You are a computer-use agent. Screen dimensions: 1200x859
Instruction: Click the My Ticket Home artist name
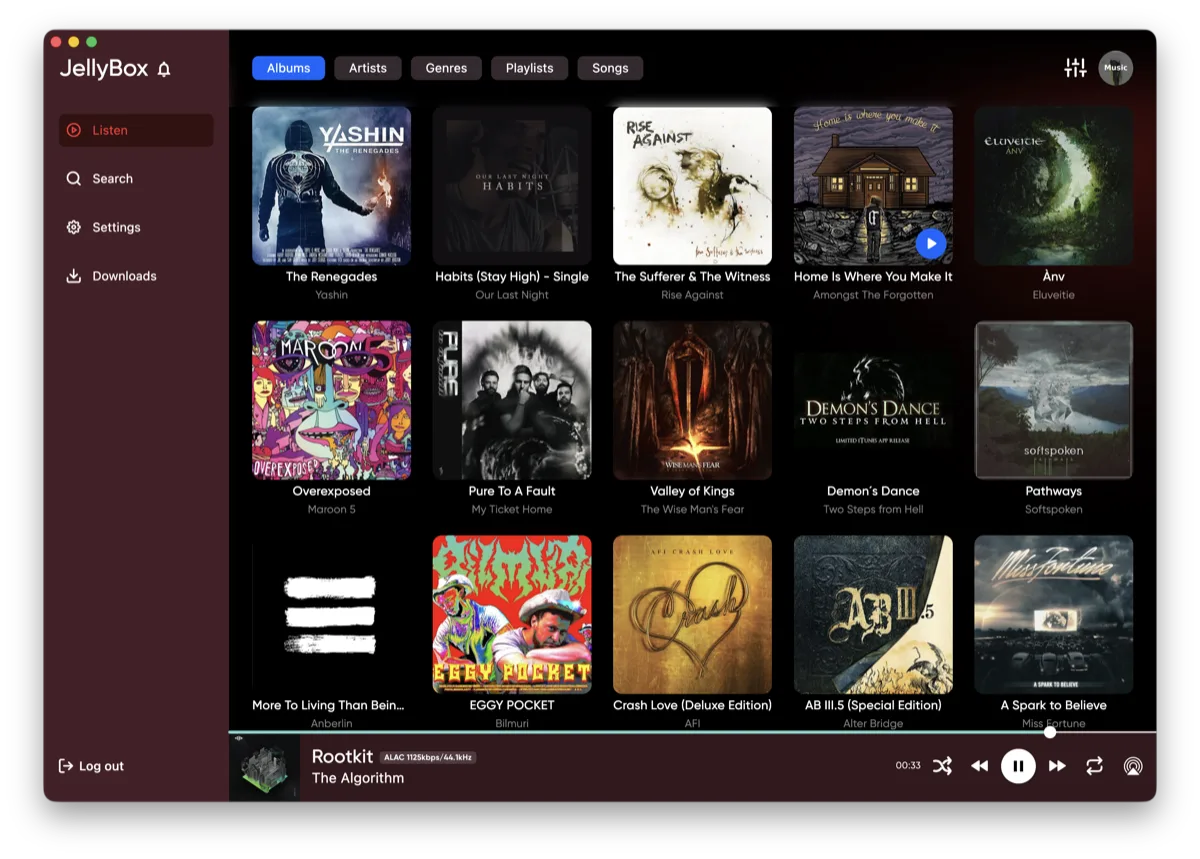pyautogui.click(x=512, y=509)
